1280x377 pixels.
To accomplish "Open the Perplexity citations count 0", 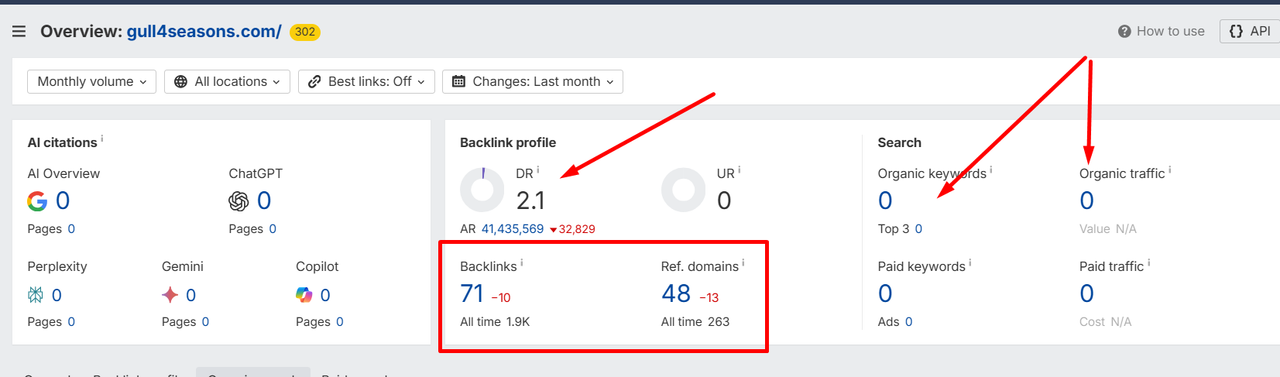I will coord(56,295).
